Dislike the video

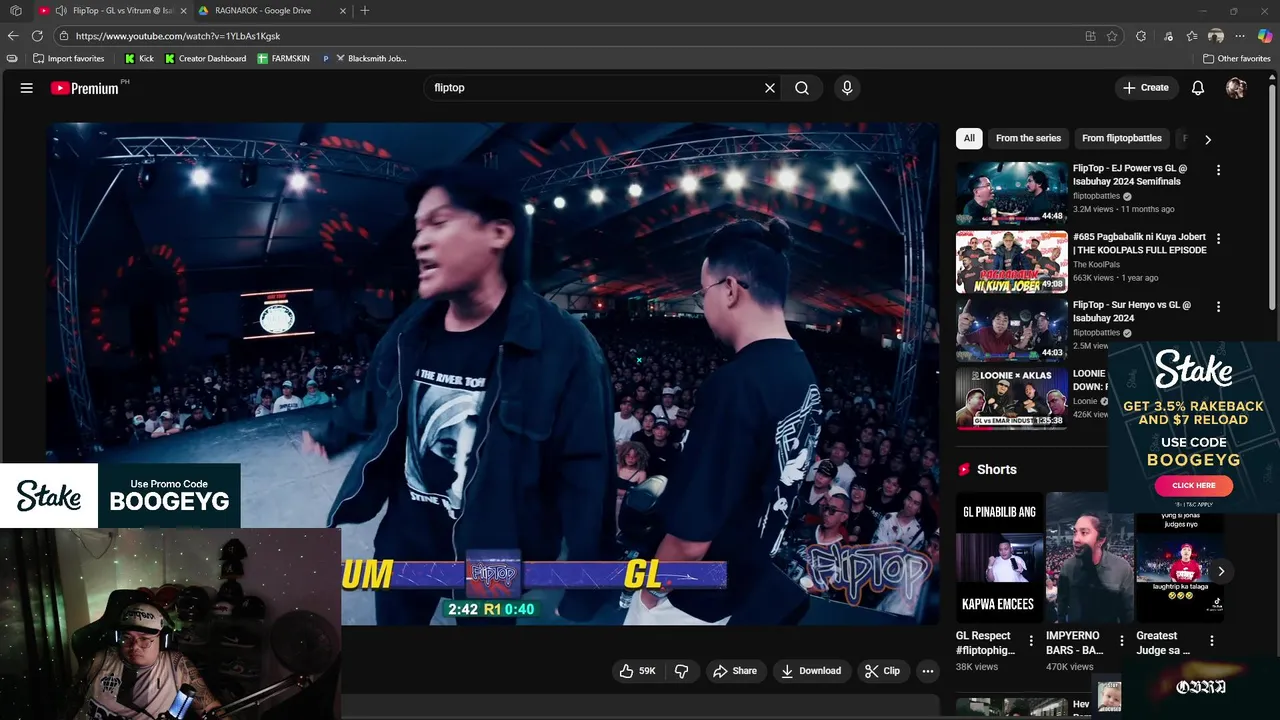tap(682, 671)
